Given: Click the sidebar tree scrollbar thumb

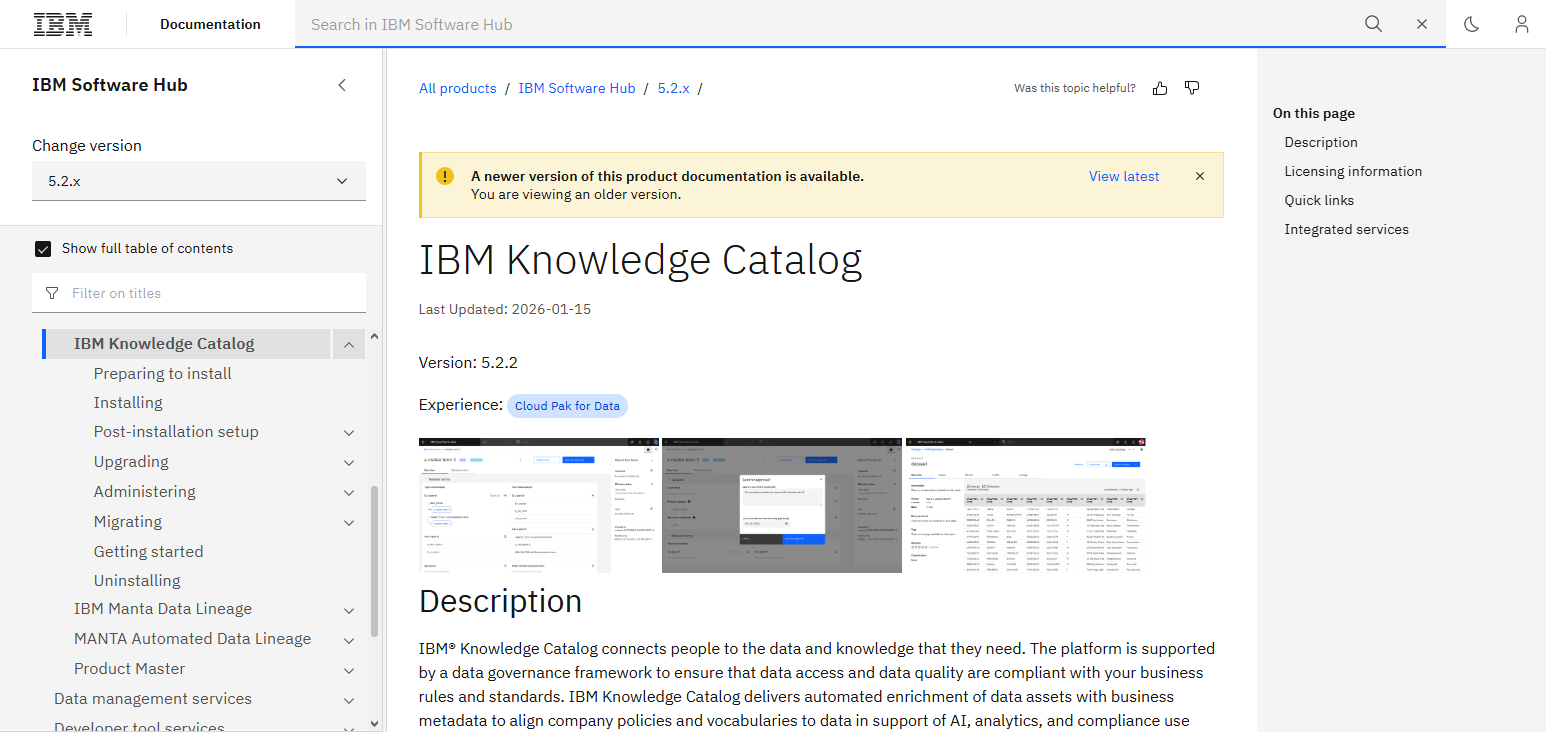Looking at the screenshot, I should point(375,561).
